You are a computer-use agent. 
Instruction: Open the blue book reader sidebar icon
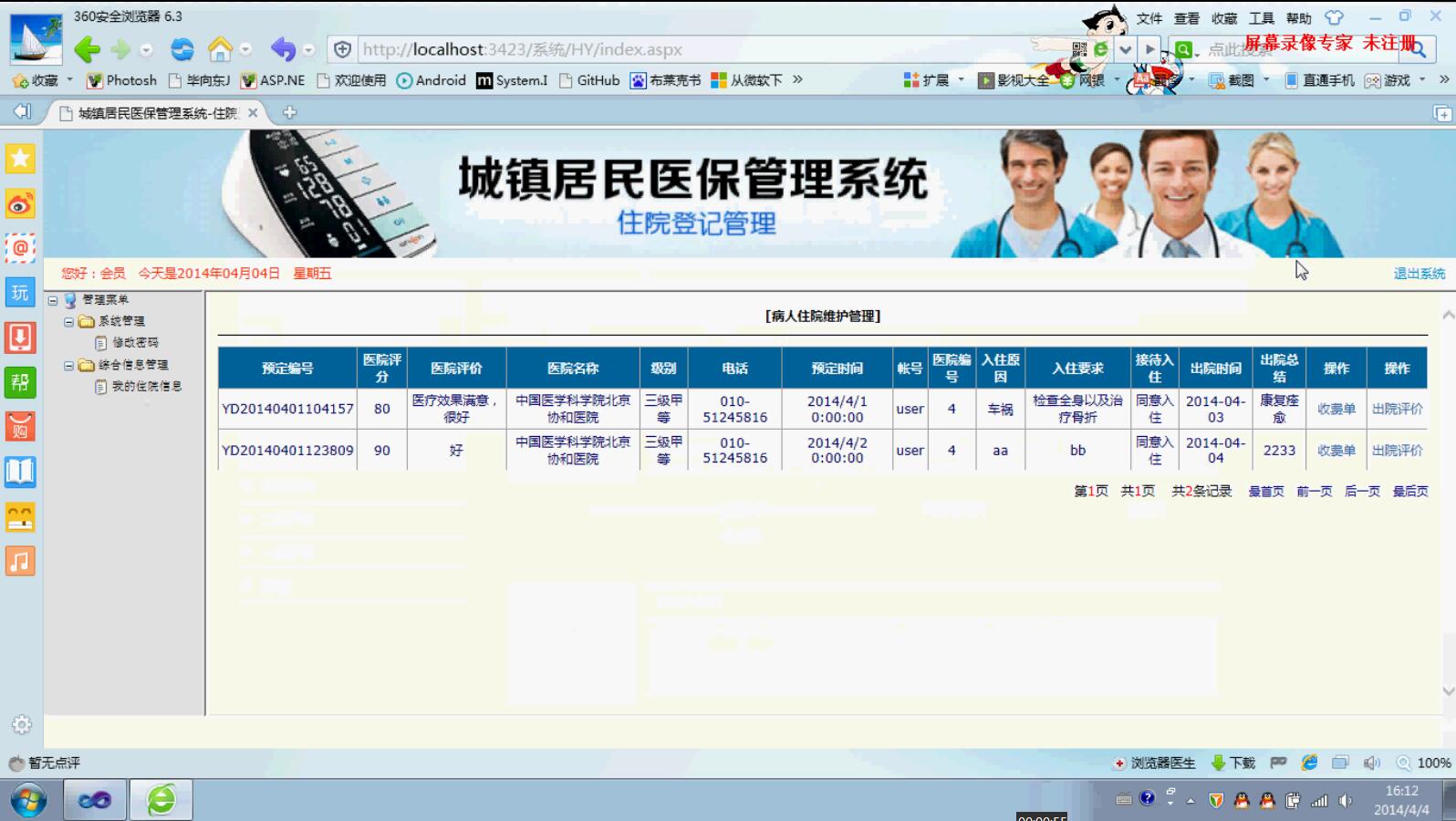pyautogui.click(x=20, y=472)
